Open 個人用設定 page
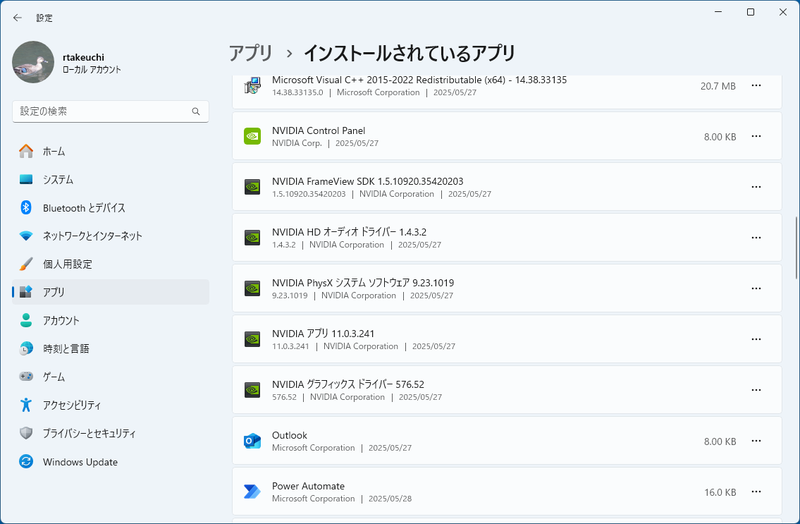Screen dimensions: 800x524 click(110, 264)
